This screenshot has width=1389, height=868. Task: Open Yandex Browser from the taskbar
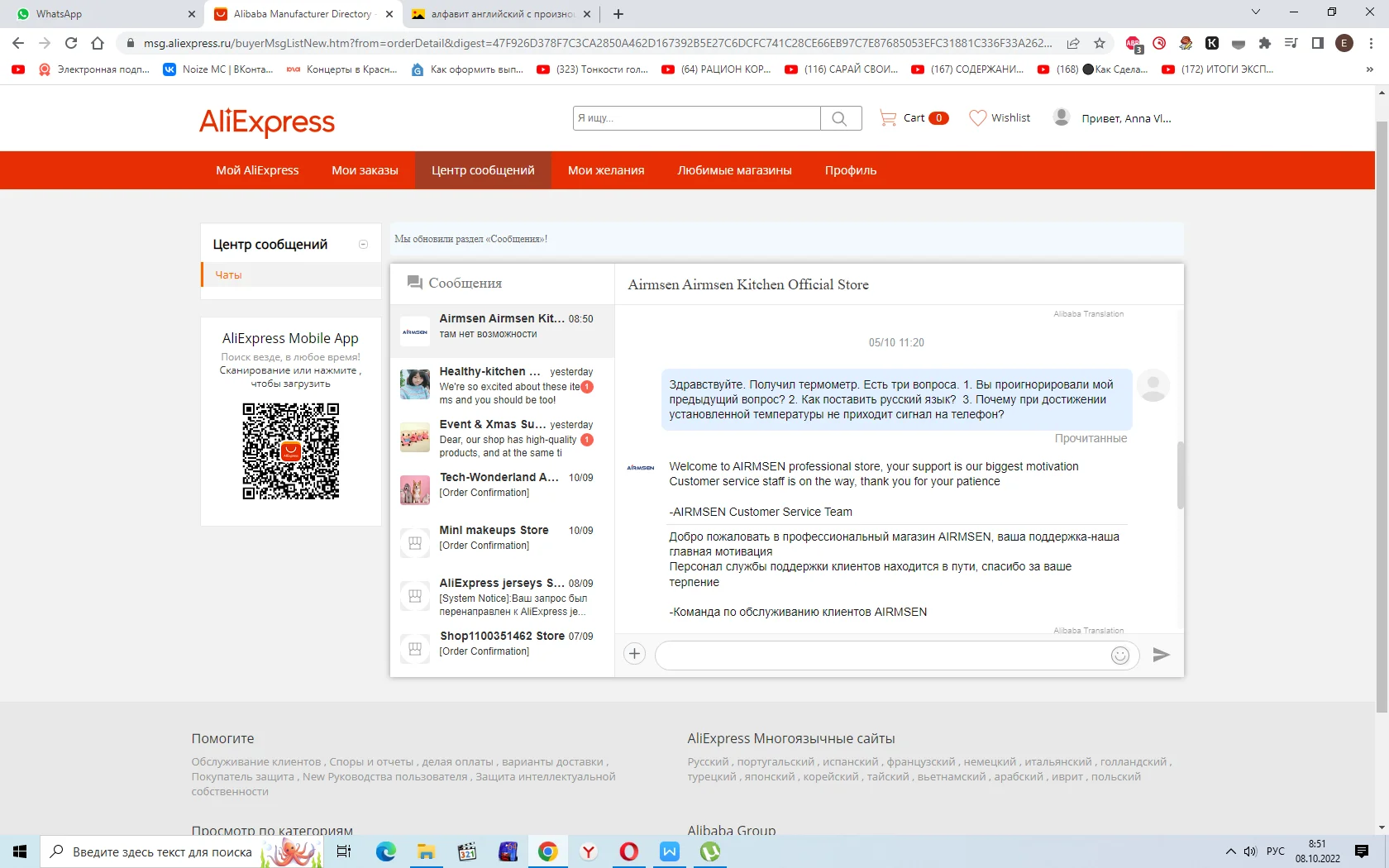tap(588, 851)
